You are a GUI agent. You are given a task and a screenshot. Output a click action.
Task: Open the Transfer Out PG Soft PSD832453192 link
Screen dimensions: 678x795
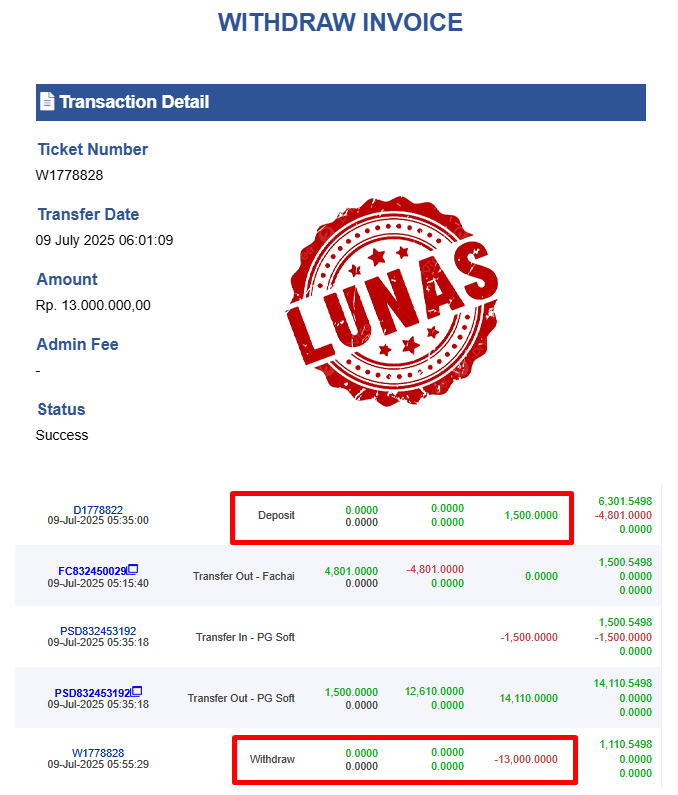(x=93, y=693)
